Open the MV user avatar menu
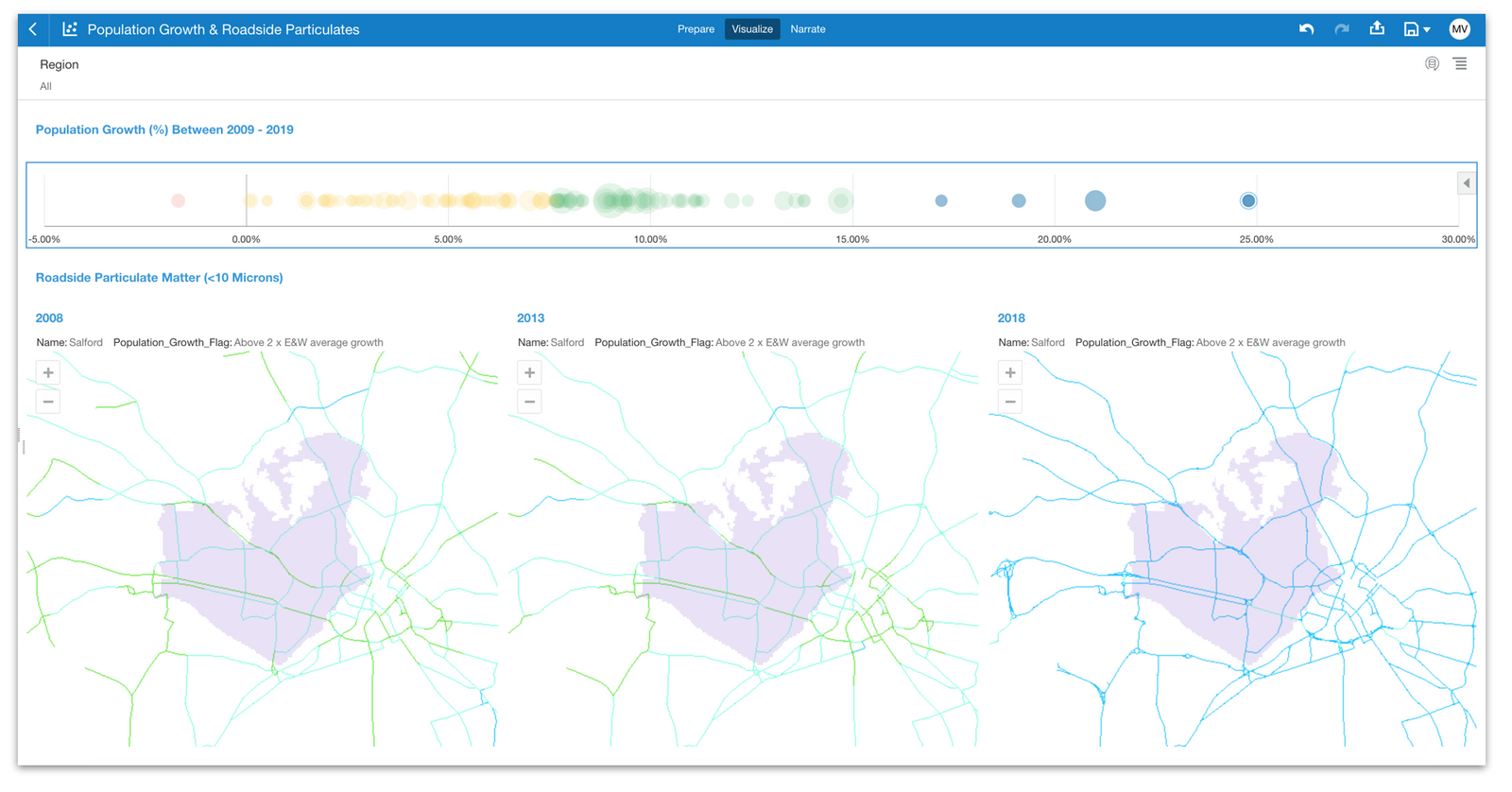Screen dimensions: 1512x792 (x=1459, y=29)
